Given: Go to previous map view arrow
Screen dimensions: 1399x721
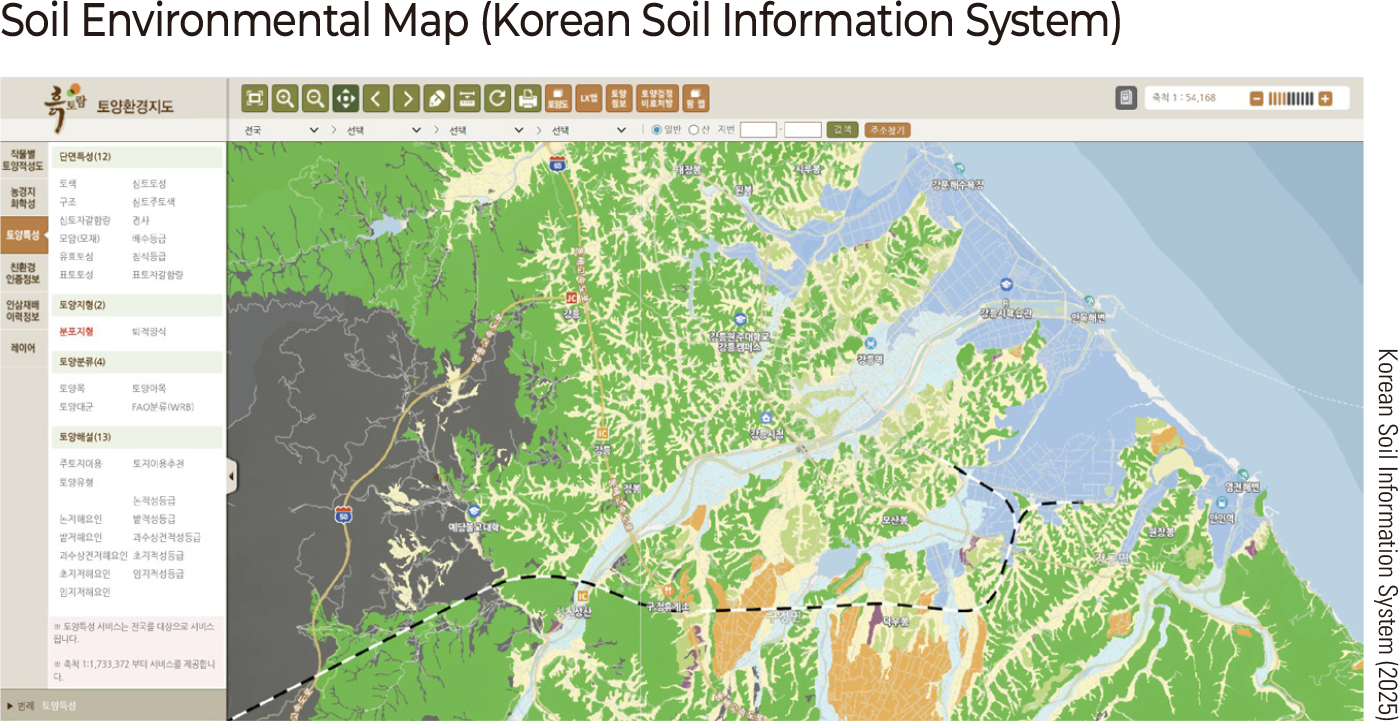Looking at the screenshot, I should tap(376, 98).
